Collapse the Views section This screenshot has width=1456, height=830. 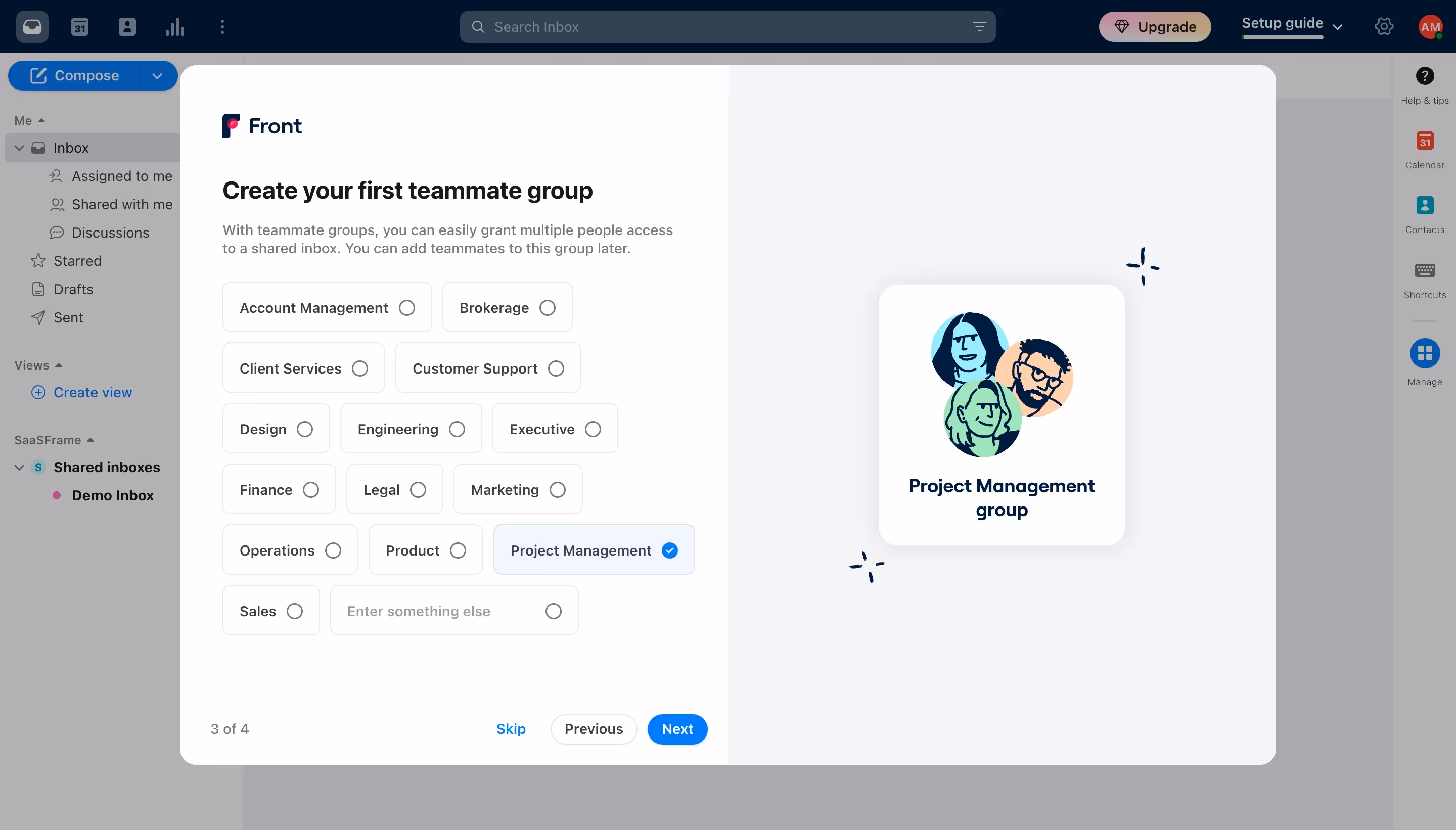[59, 365]
